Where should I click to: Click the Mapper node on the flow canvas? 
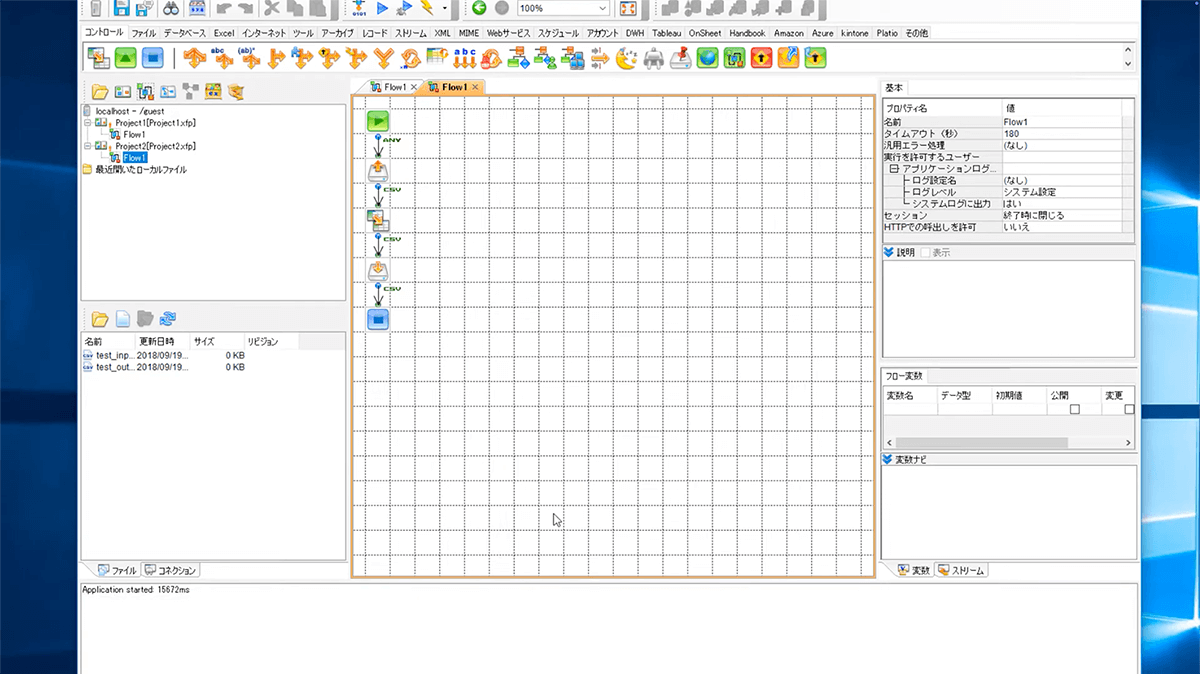pos(378,221)
